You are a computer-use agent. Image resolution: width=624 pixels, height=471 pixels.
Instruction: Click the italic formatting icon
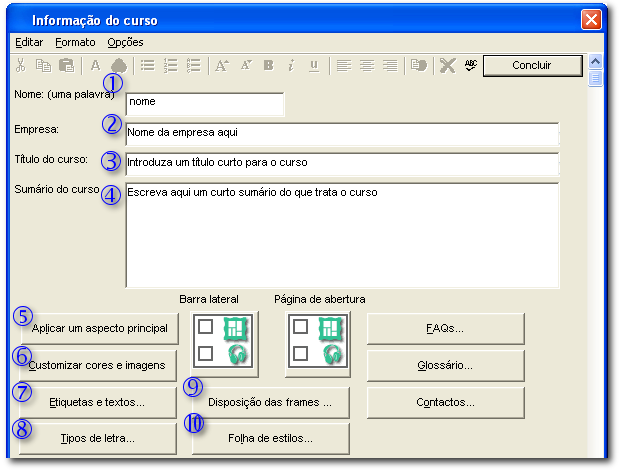(x=291, y=66)
